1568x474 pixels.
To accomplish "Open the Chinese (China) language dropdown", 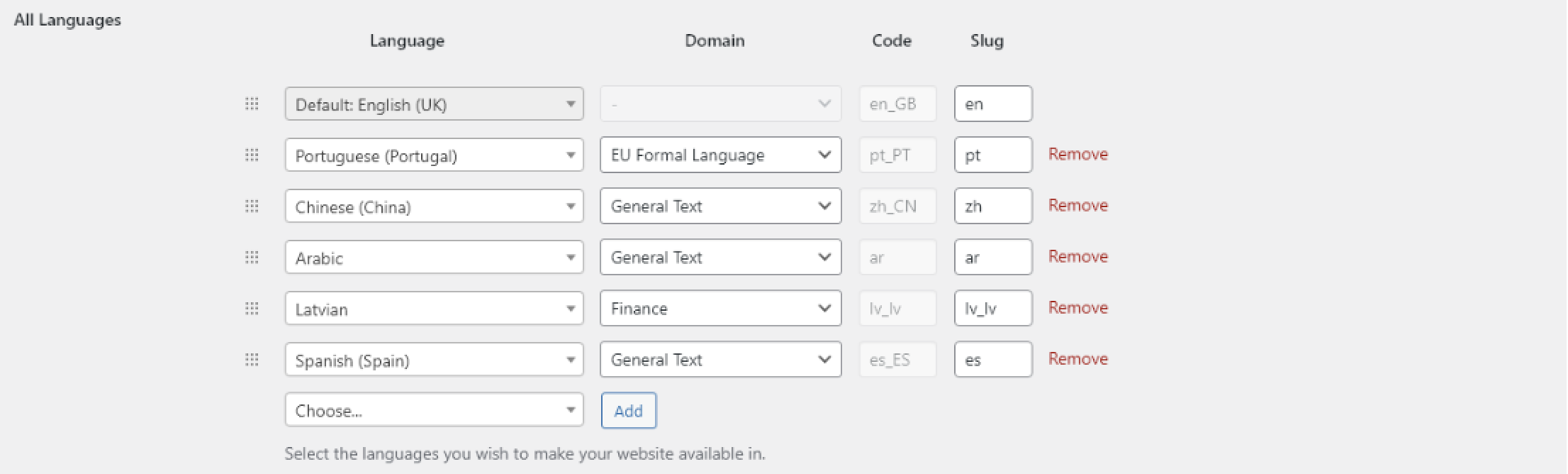I will [434, 206].
